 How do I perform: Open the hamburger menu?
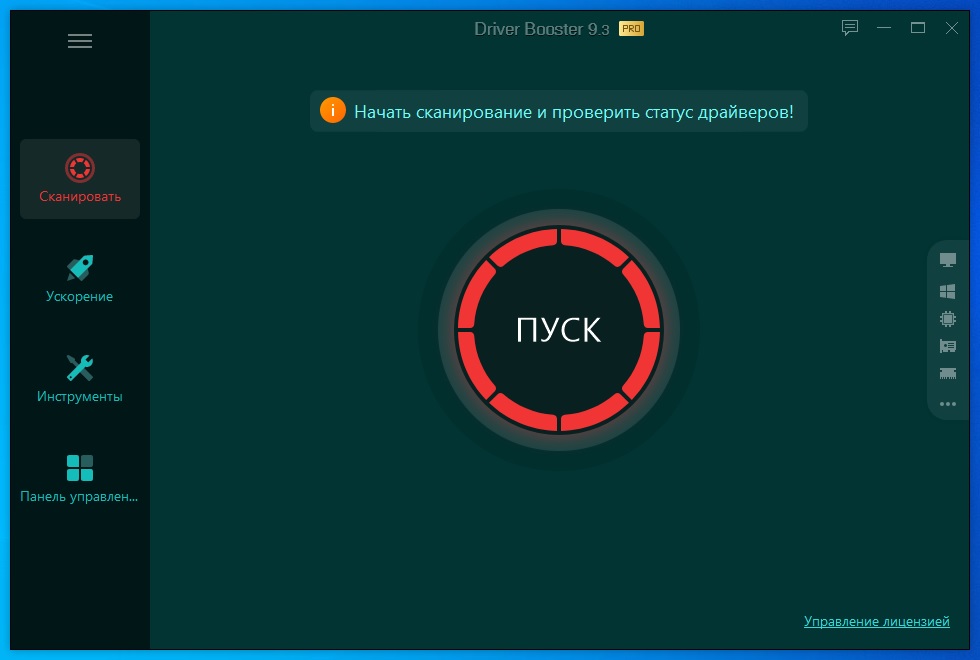click(x=80, y=41)
